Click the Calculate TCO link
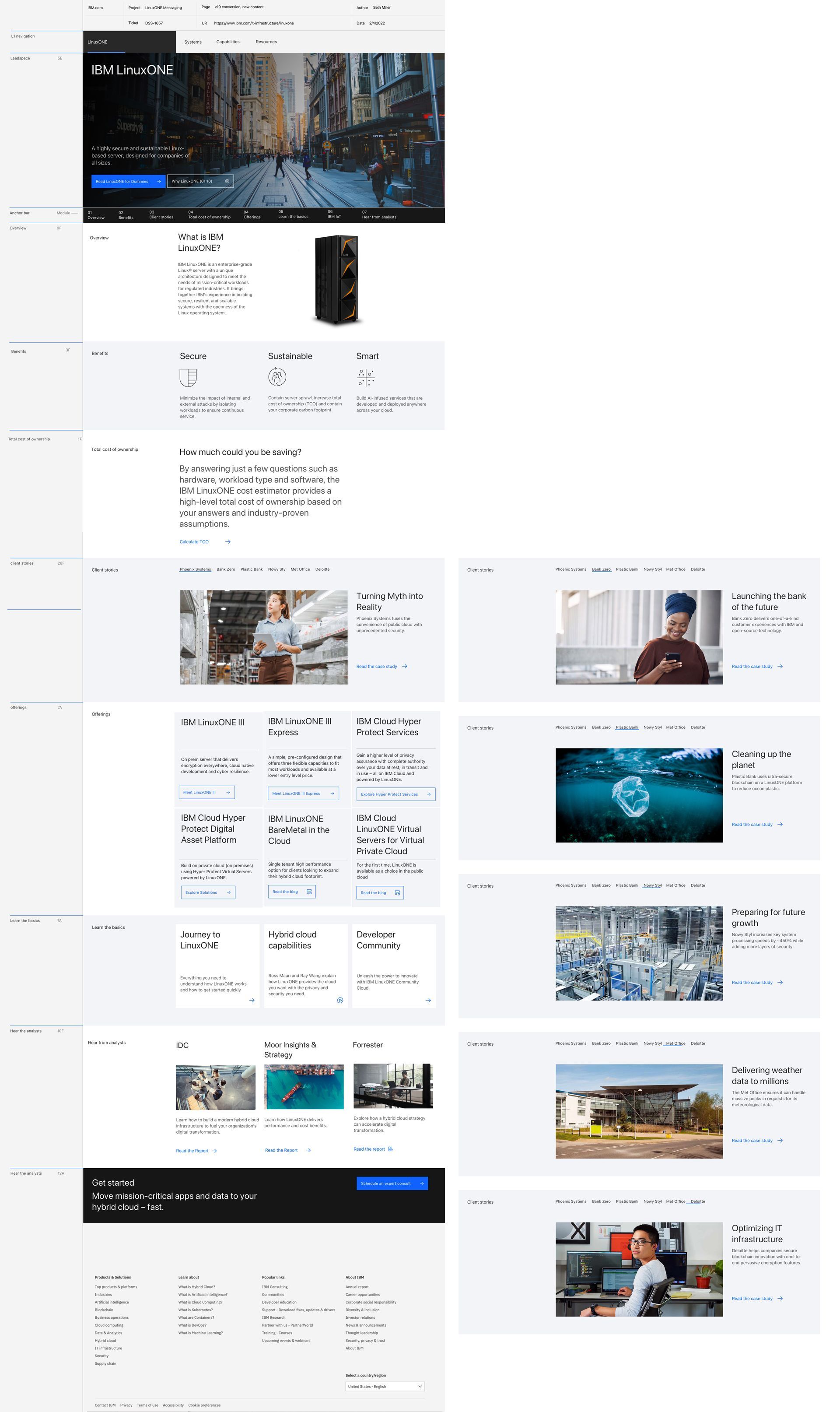This screenshot has height=1412, width=840. (x=194, y=542)
